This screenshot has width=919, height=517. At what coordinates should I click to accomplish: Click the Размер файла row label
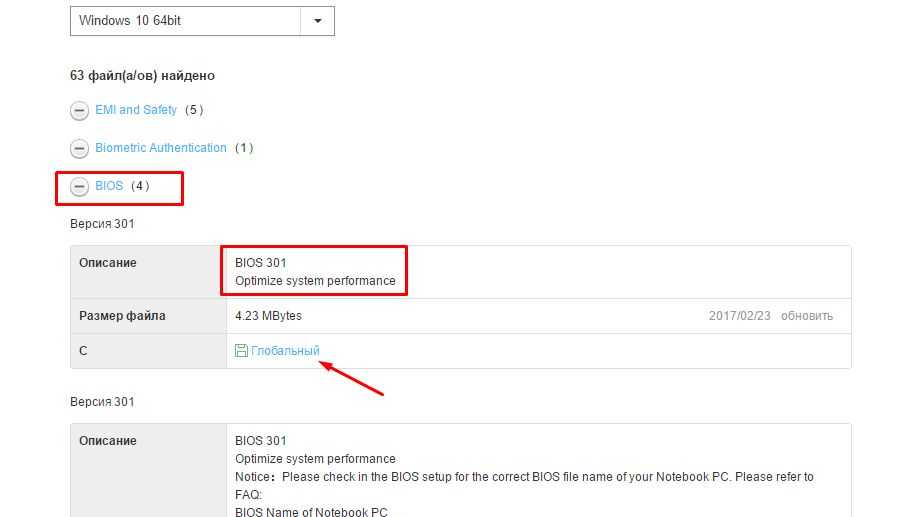click(122, 316)
